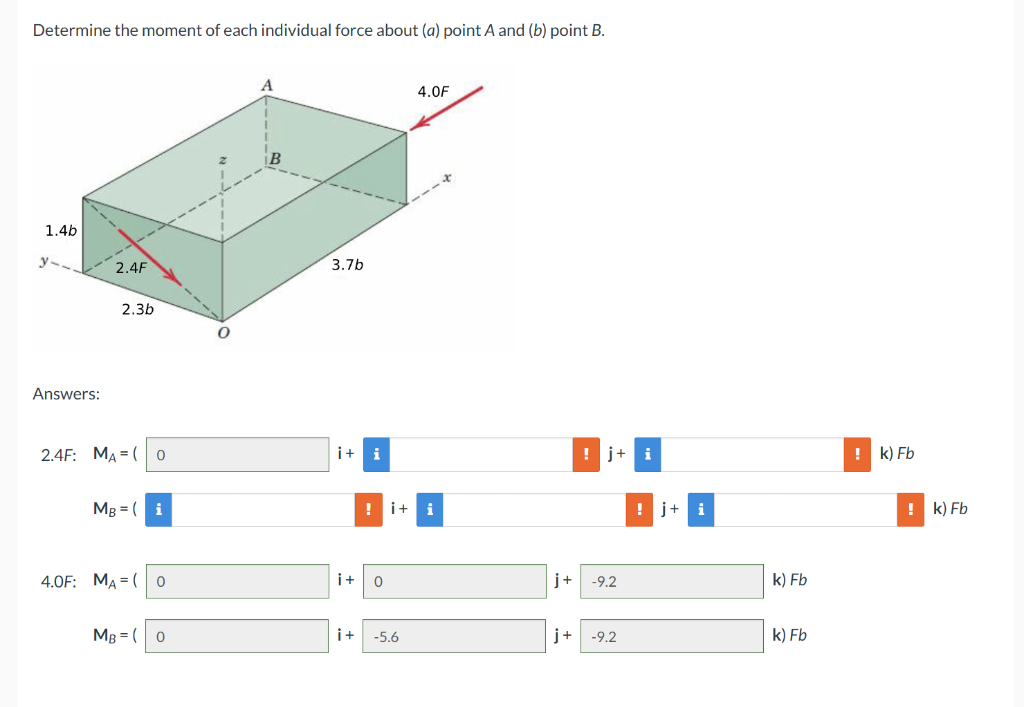Click the orange warning icon on 2.4F MB k field

910,510
